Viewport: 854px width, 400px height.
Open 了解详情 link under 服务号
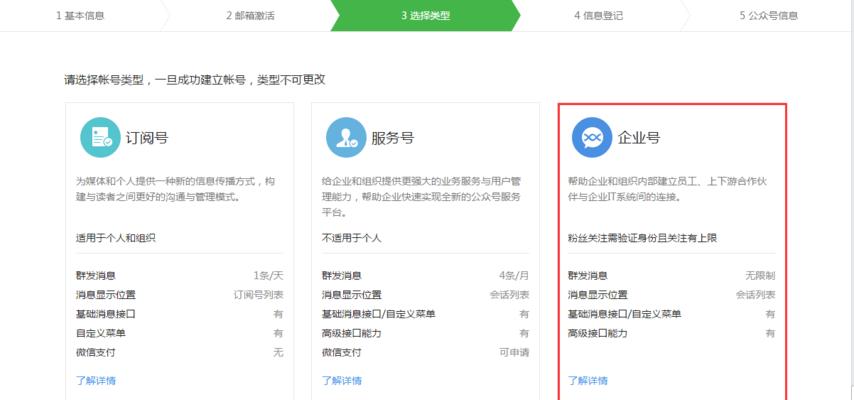(341, 380)
